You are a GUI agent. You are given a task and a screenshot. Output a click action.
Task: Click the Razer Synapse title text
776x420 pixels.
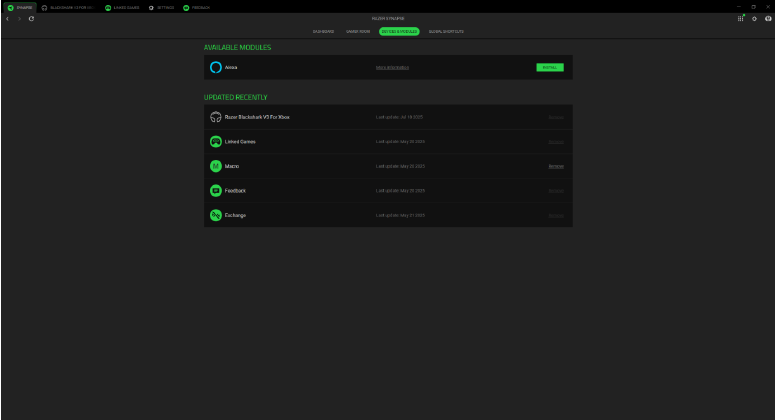388,19
